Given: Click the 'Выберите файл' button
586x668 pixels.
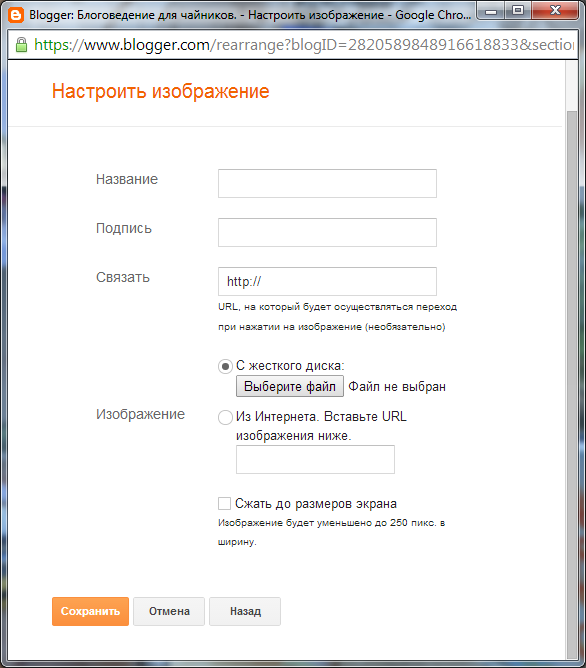Looking at the screenshot, I should tap(290, 386).
